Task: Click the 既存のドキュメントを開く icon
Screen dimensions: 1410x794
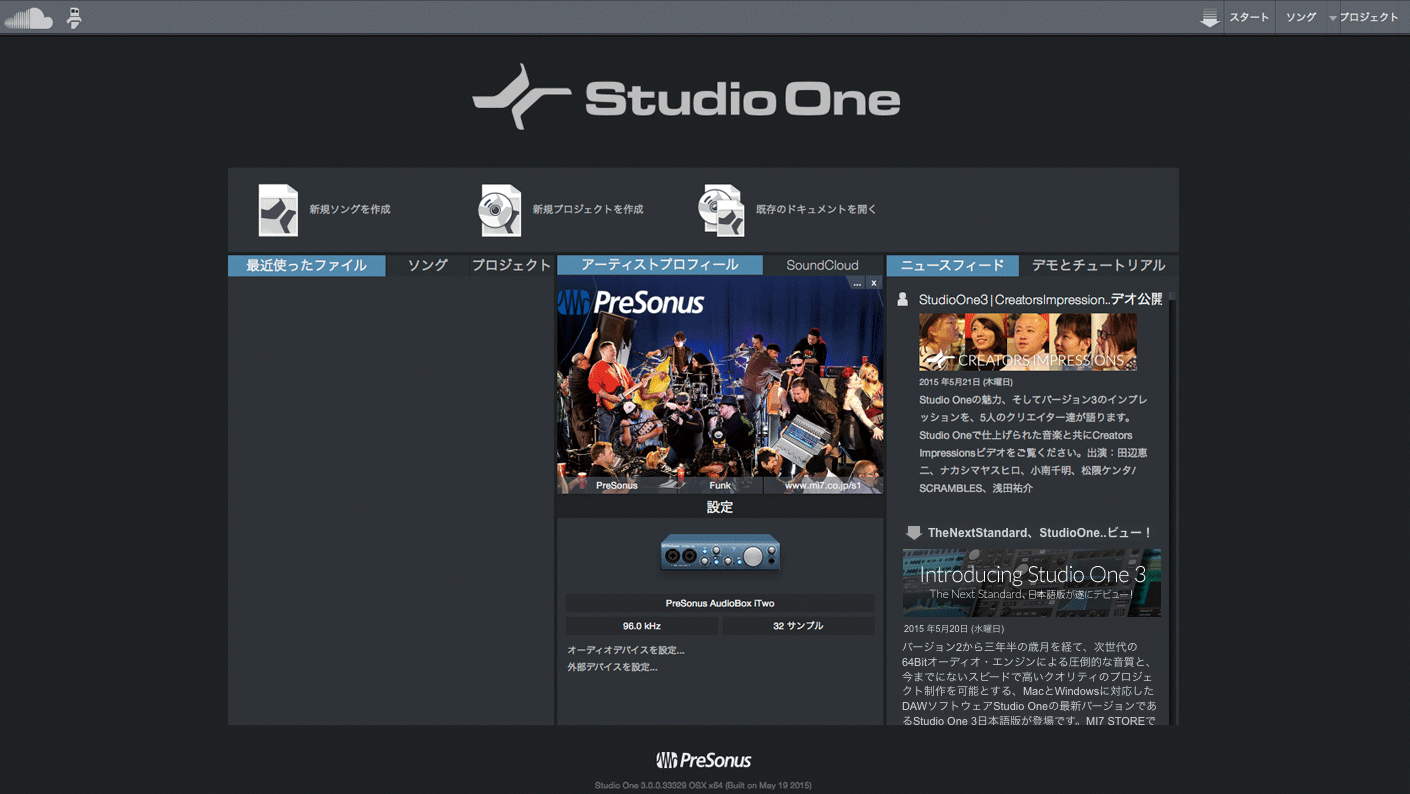Action: [x=722, y=210]
